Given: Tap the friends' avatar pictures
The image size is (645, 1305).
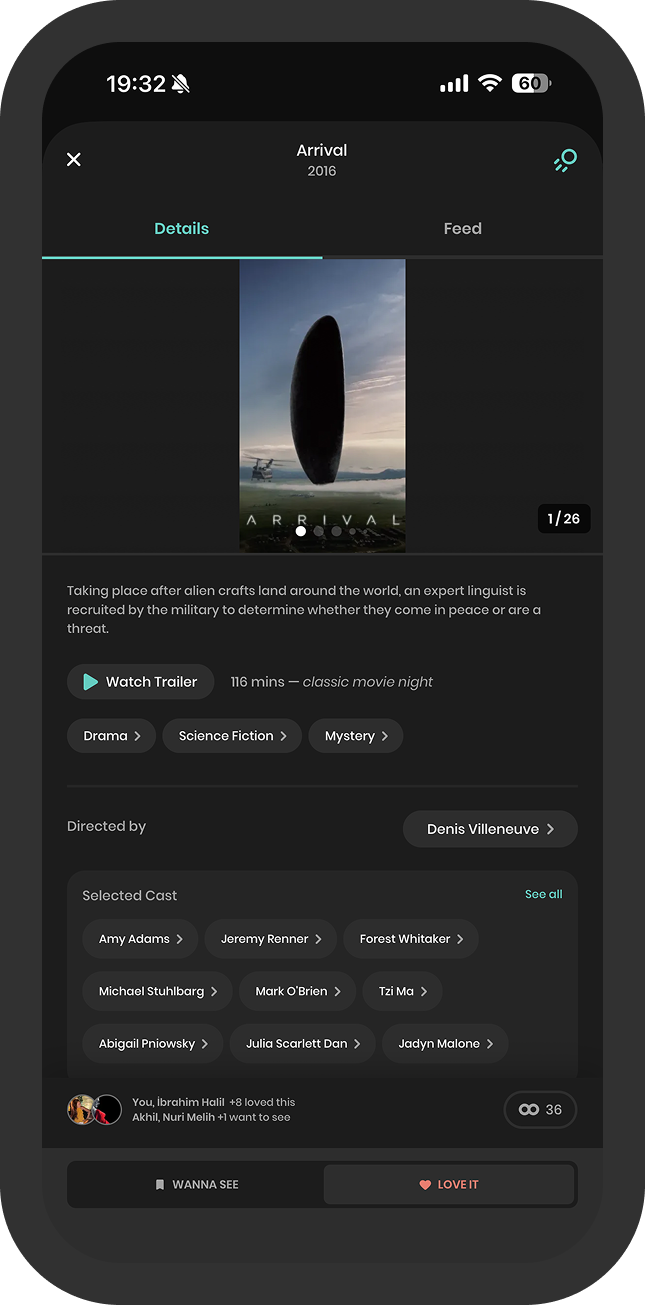Looking at the screenshot, I should pyautogui.click(x=95, y=1109).
